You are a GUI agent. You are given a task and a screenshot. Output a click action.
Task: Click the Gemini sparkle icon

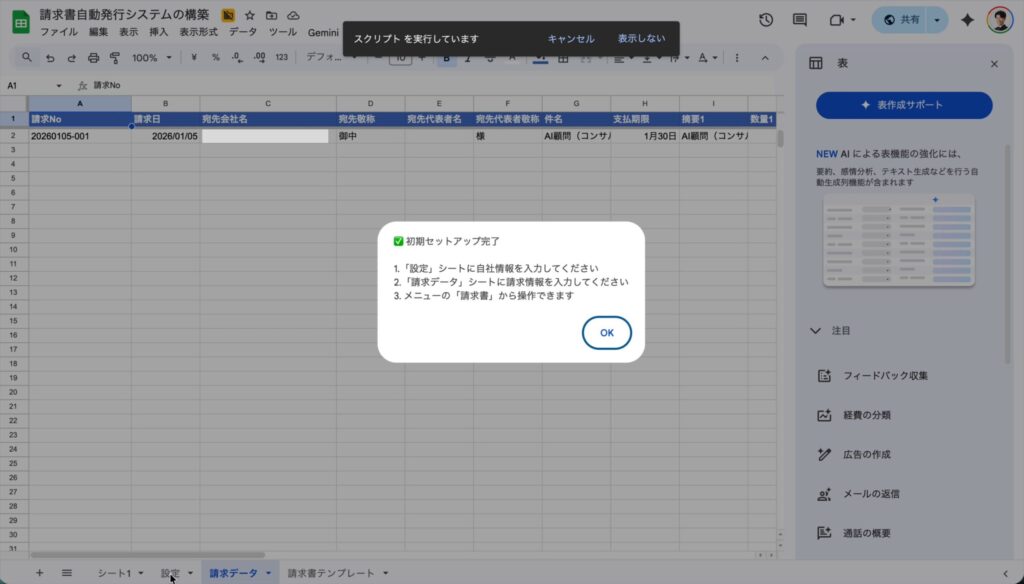click(x=967, y=19)
